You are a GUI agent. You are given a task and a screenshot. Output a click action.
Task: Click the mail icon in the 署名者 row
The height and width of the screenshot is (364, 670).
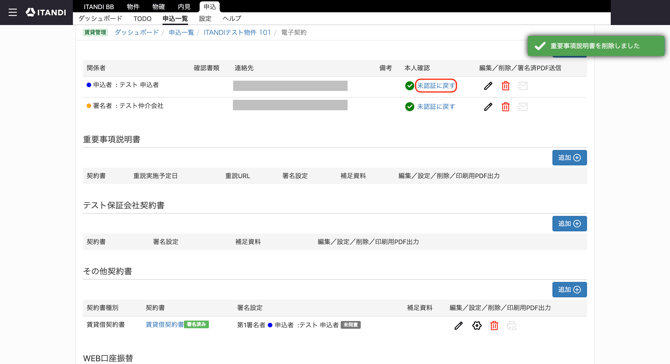pyautogui.click(x=523, y=107)
